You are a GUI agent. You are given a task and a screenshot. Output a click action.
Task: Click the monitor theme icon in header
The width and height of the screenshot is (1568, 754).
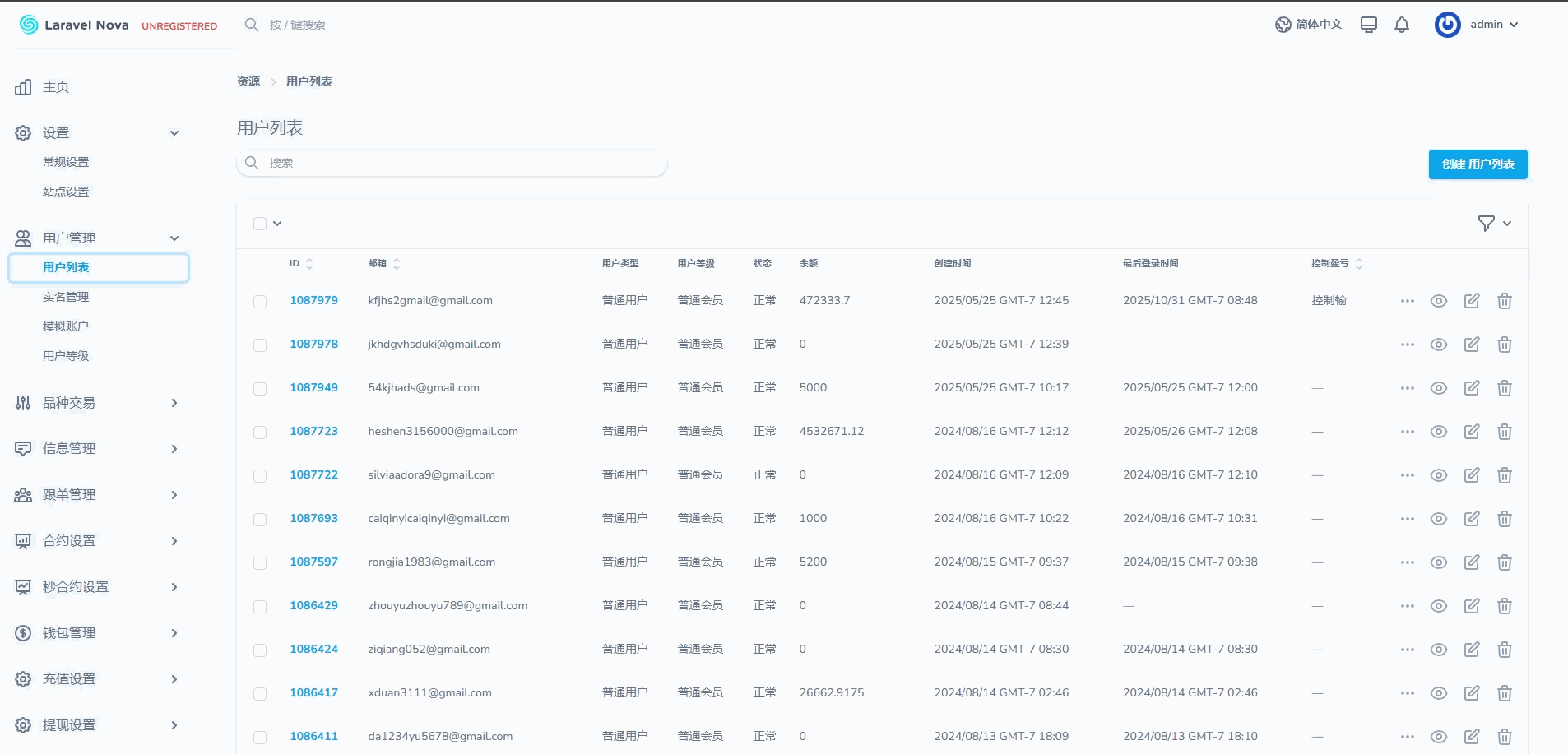coord(1369,25)
